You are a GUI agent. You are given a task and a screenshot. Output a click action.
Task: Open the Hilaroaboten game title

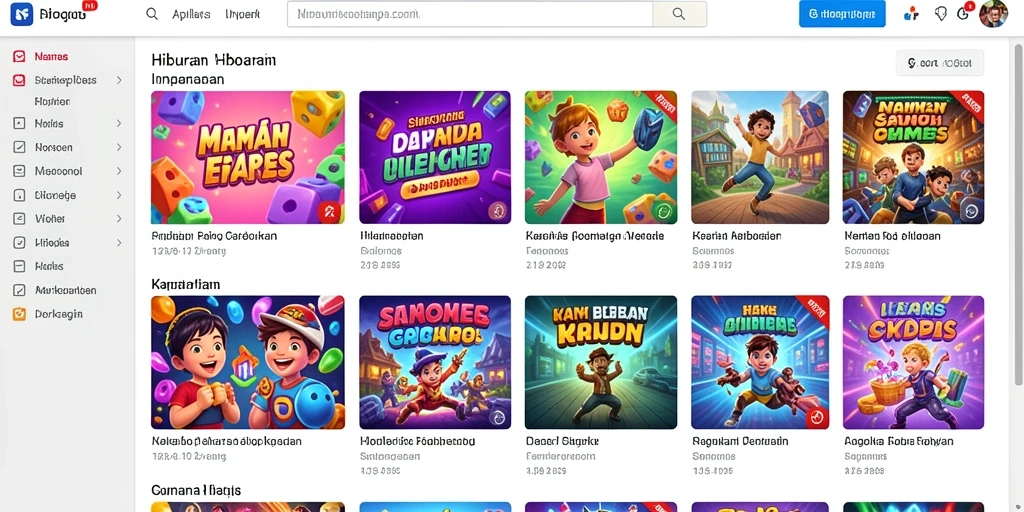[392, 236]
